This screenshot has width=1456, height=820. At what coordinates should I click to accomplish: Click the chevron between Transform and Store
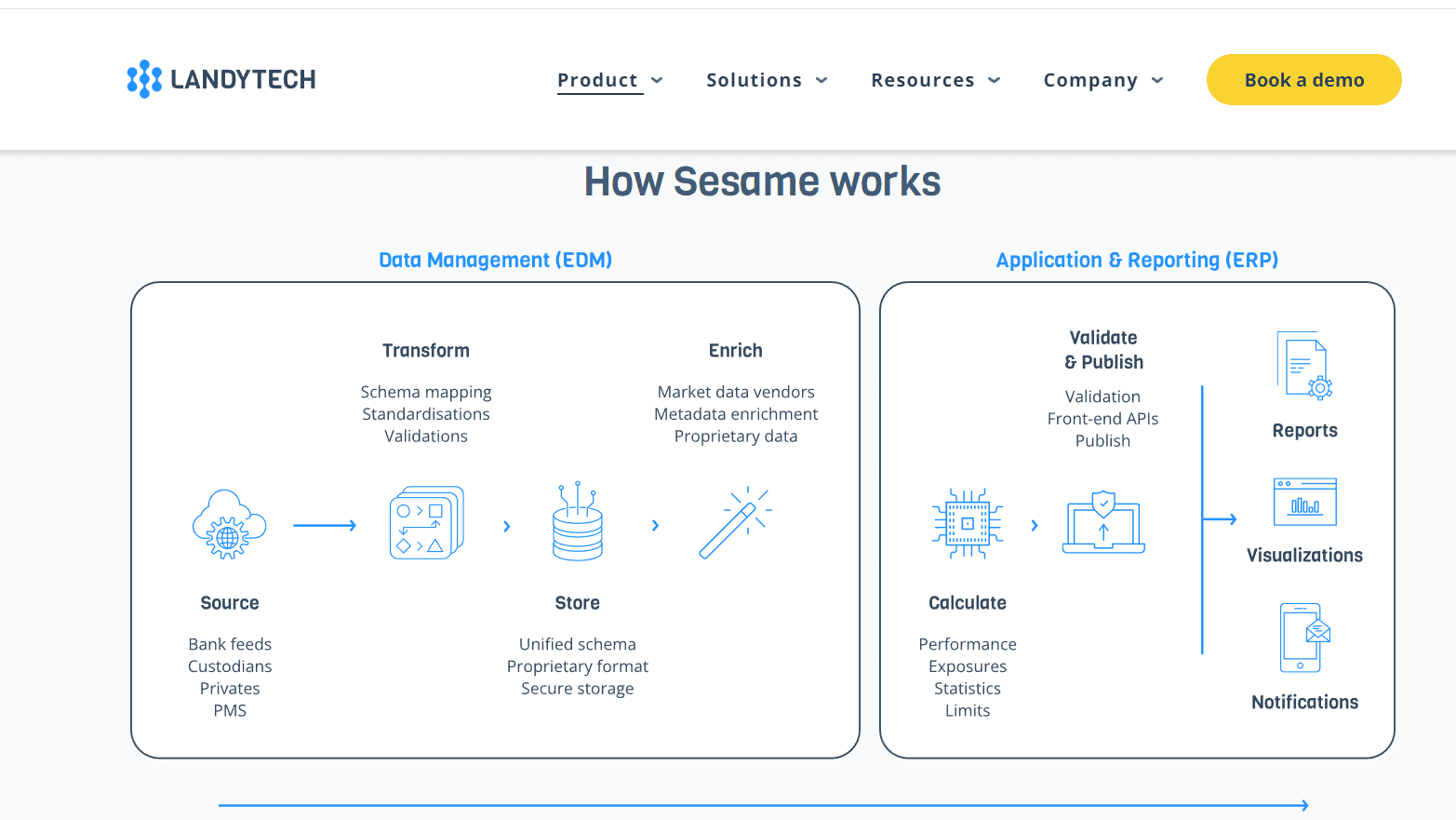click(x=507, y=526)
